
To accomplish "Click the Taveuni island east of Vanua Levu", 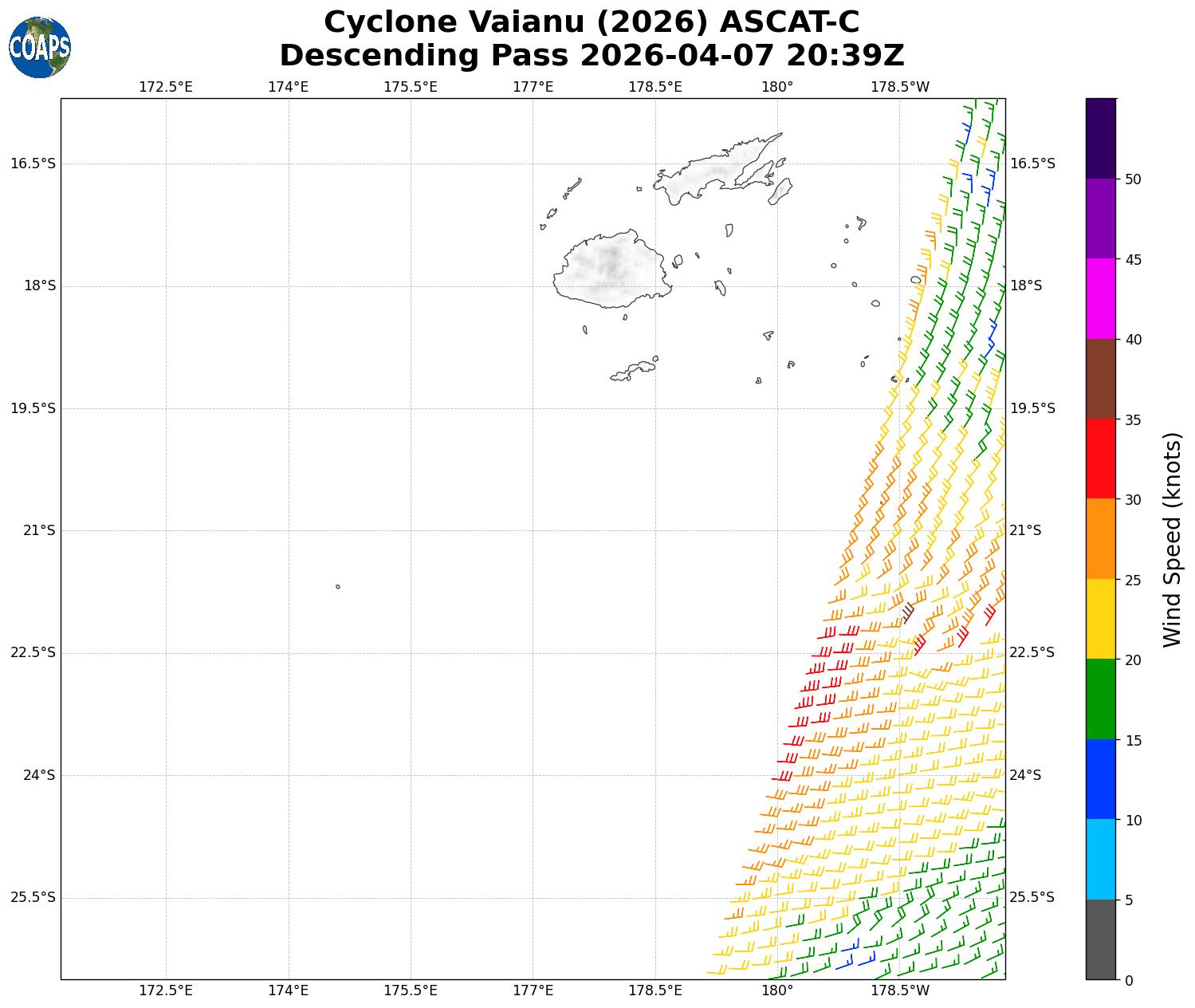I will tap(780, 191).
